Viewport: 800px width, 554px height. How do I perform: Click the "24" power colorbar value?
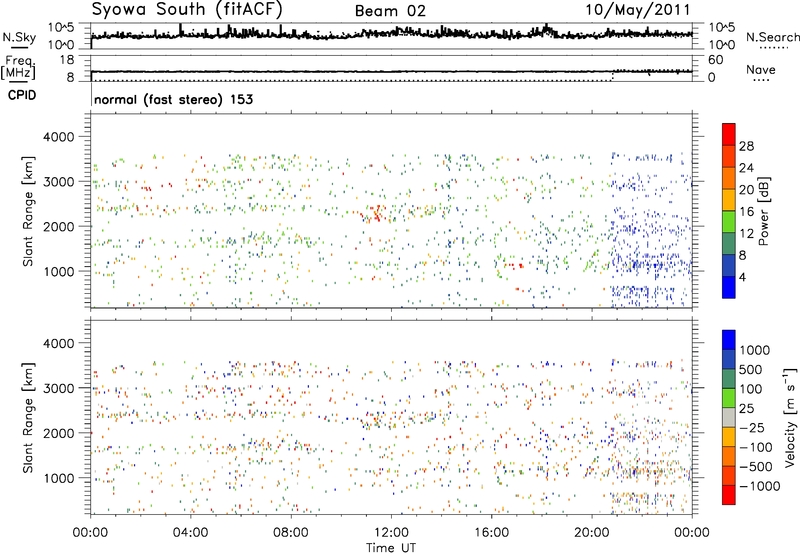746,168
